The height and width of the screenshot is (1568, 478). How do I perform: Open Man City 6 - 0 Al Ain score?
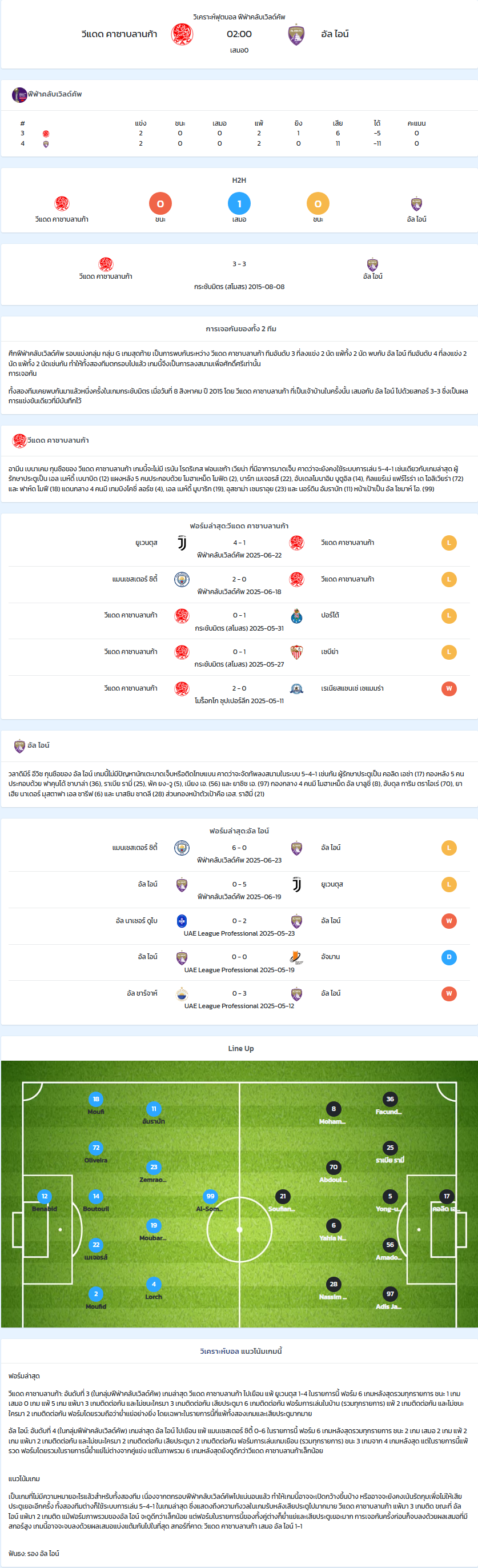(239, 847)
